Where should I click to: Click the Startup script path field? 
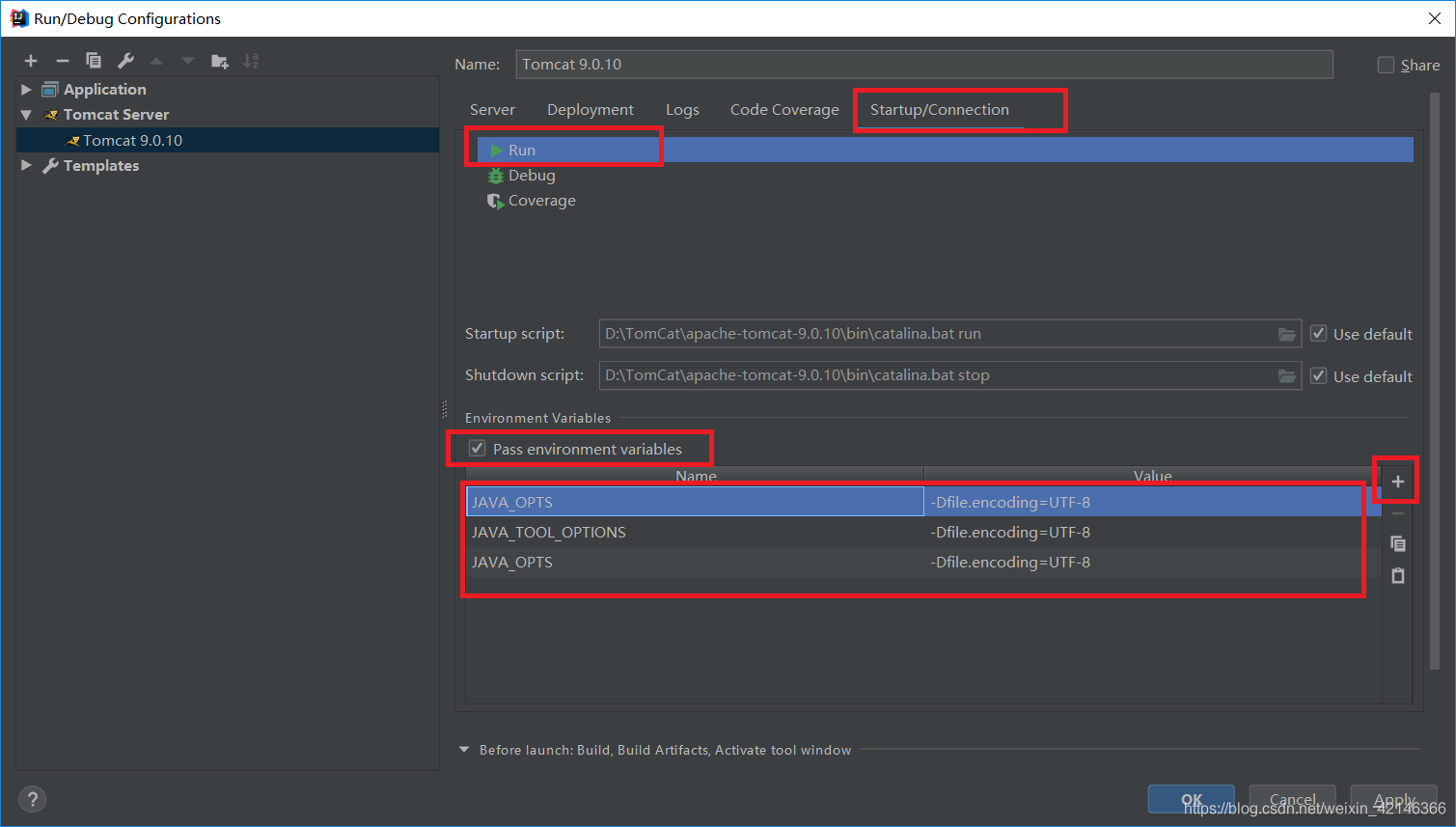(x=936, y=334)
